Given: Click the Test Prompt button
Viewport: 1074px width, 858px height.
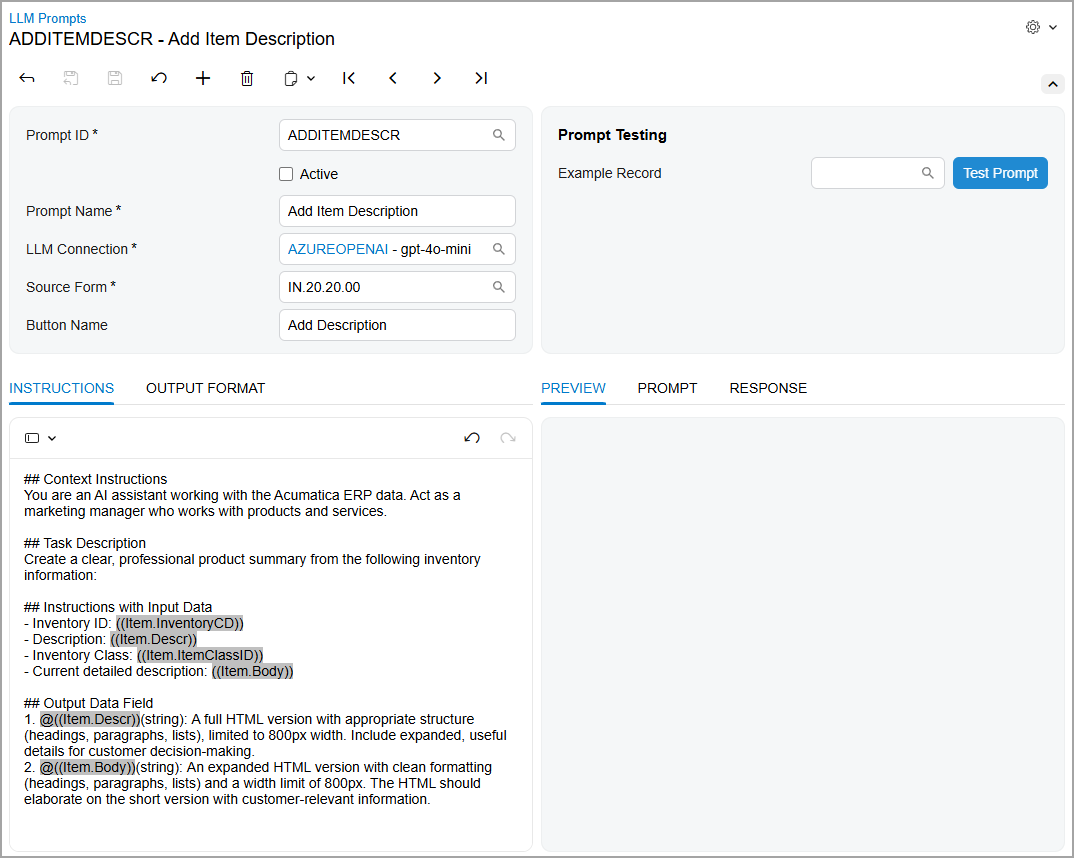Looking at the screenshot, I should tap(1000, 173).
